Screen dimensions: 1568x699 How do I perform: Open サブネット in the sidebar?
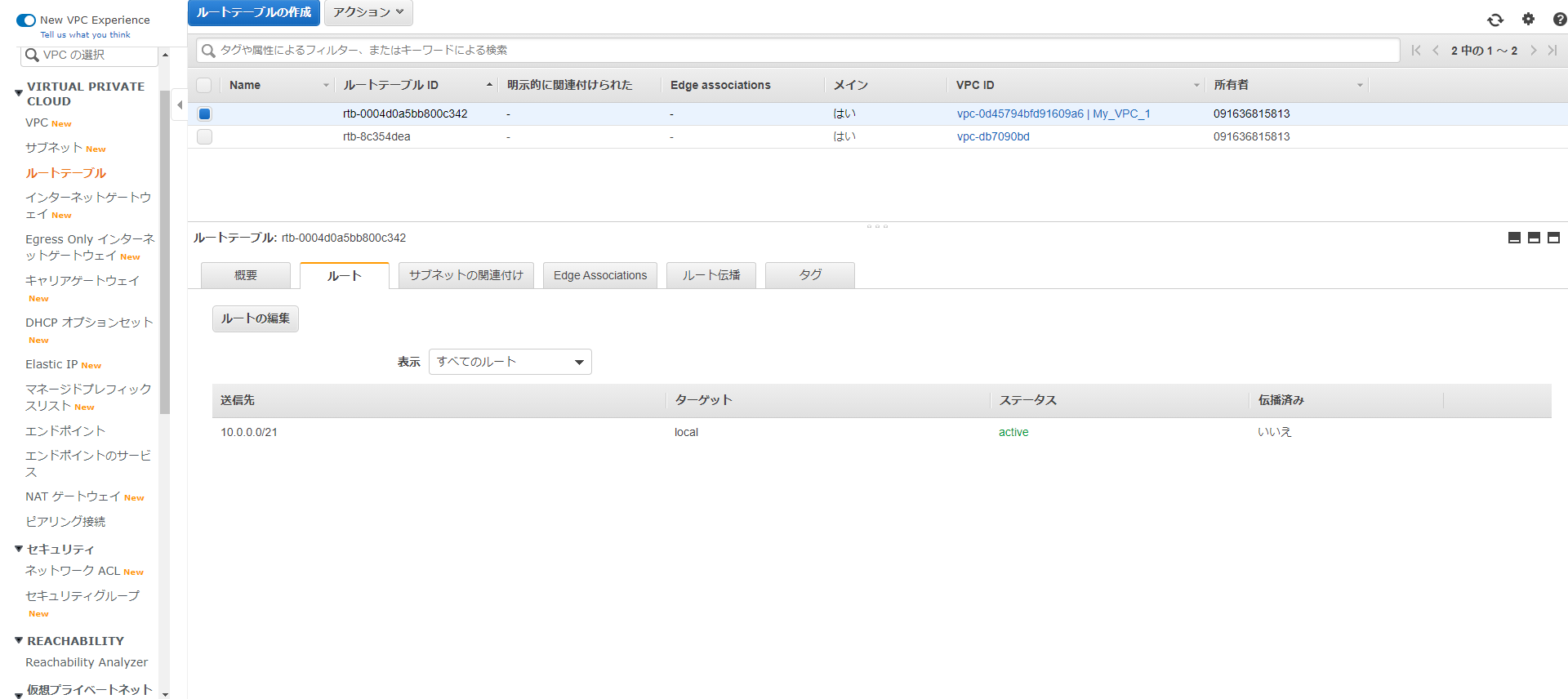[x=54, y=148]
